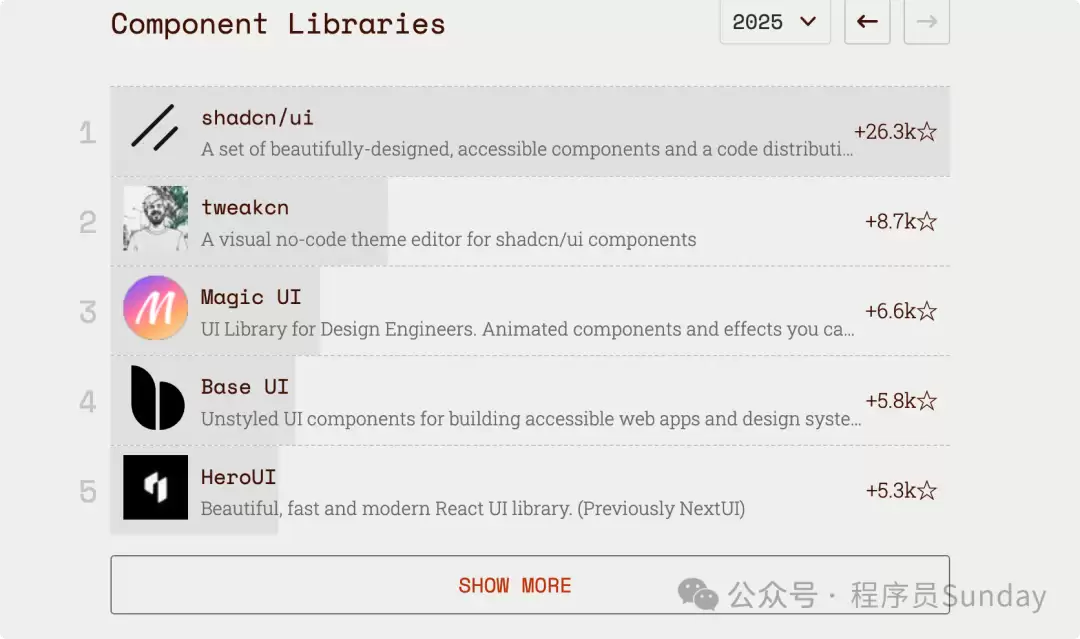Open the 2025 year dropdown
The height and width of the screenshot is (639, 1080).
[775, 22]
